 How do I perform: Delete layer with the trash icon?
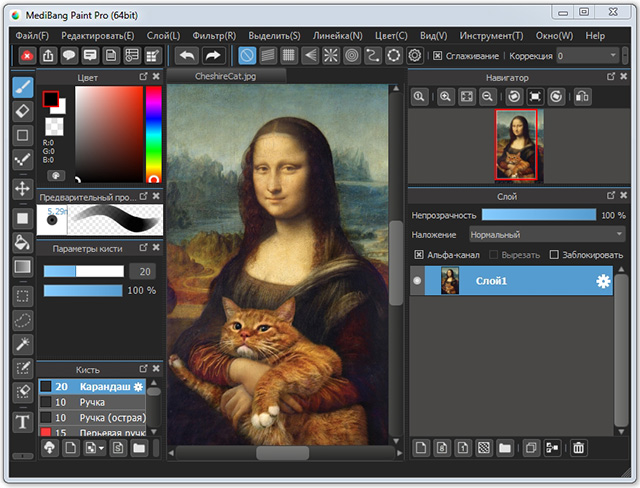[x=579, y=448]
